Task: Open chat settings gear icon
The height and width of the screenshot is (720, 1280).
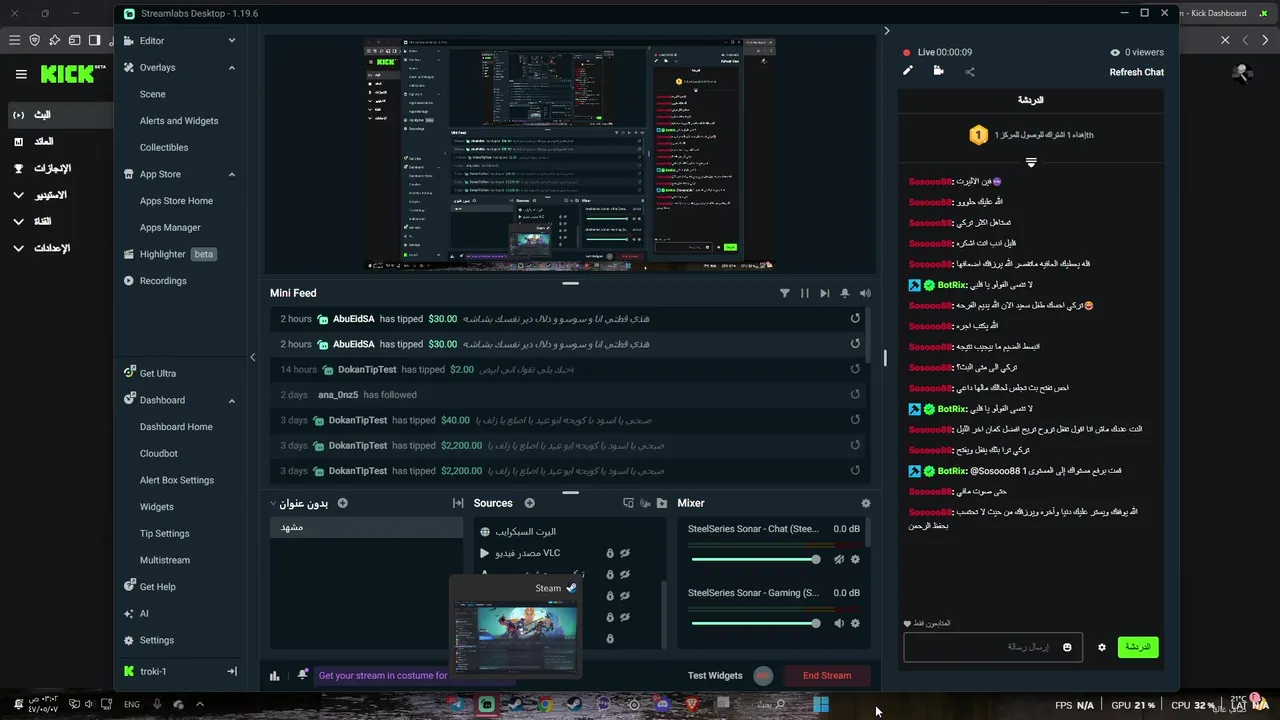Action: click(1102, 648)
